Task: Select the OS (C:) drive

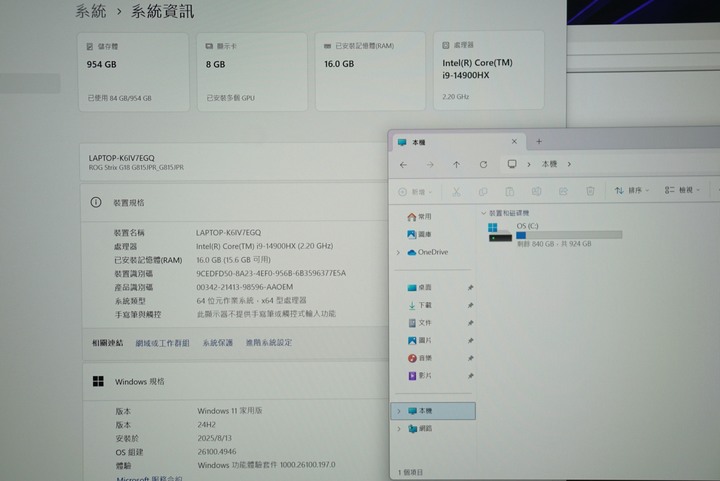Action: tap(555, 234)
